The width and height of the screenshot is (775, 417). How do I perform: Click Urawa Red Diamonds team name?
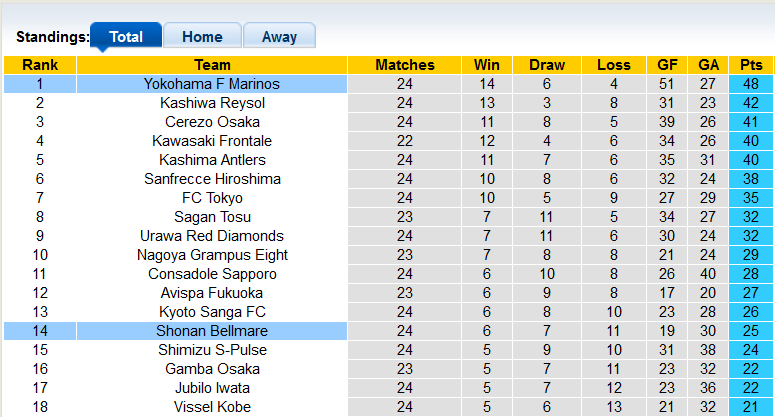[212, 236]
